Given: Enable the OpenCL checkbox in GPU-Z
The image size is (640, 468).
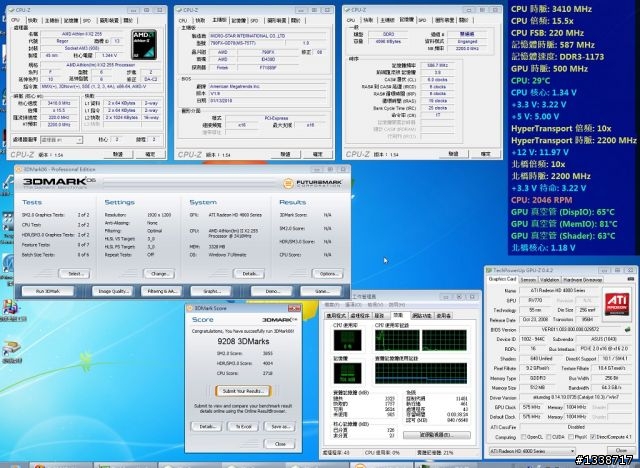Looking at the screenshot, I should (x=523, y=437).
